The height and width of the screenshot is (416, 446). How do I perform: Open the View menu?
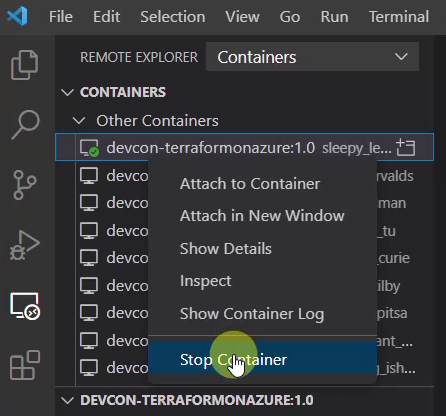click(242, 17)
